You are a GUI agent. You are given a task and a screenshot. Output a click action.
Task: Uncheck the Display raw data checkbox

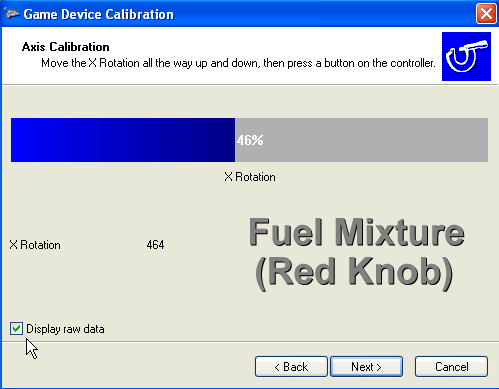(x=16, y=329)
